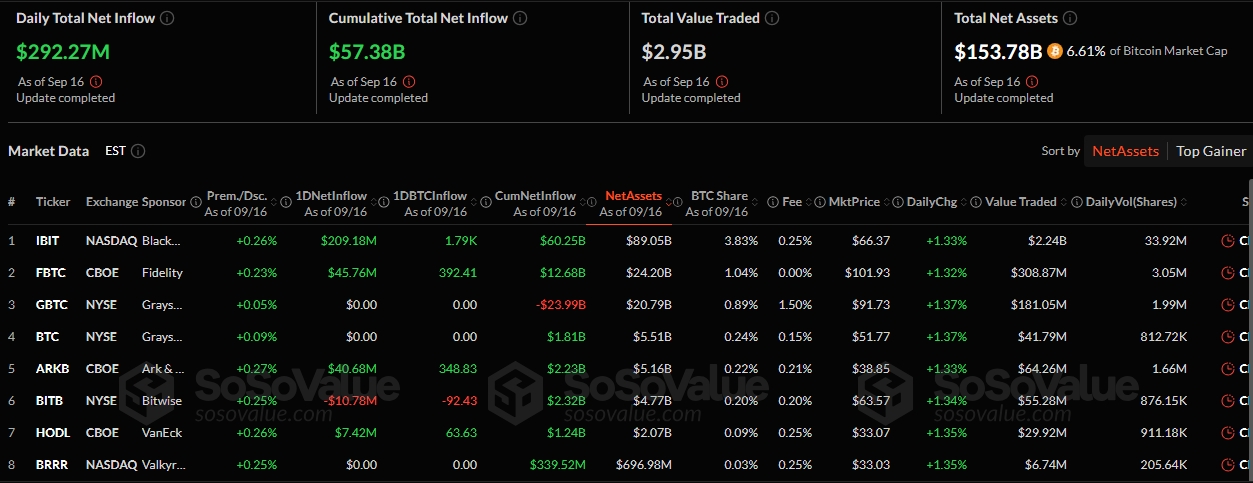The width and height of the screenshot is (1253, 483).
Task: Click clock icon in FBTC row
Action: 1228,273
